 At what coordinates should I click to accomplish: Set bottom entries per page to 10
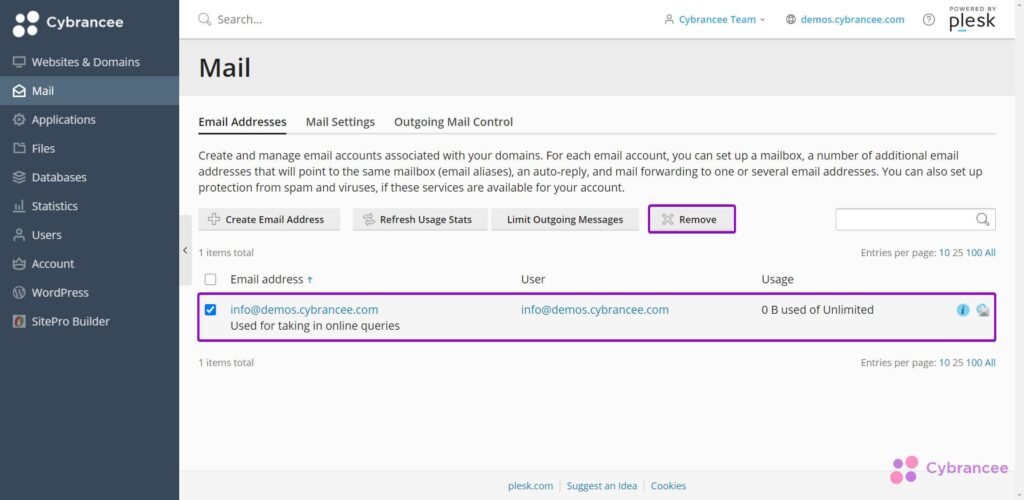[944, 362]
